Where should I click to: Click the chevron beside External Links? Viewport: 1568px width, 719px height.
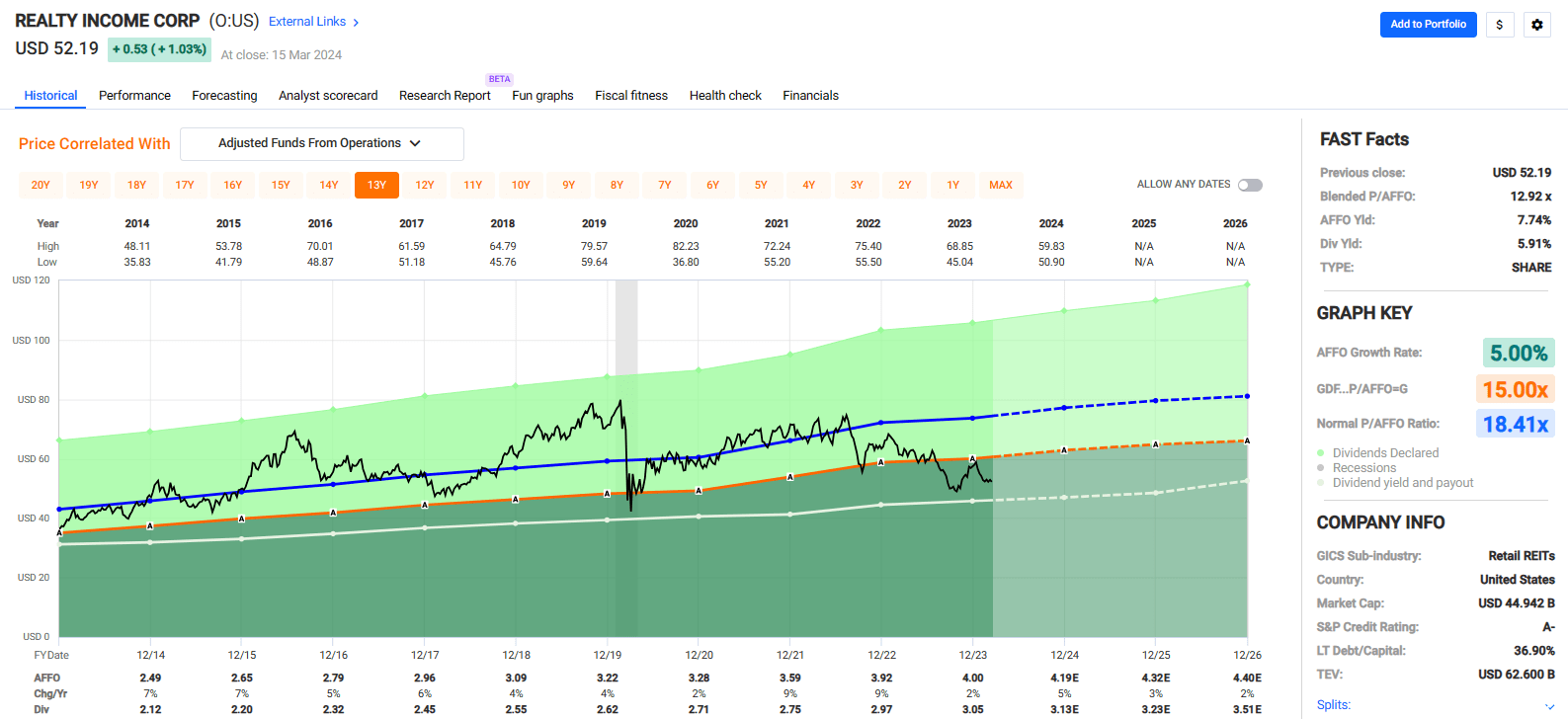(356, 22)
